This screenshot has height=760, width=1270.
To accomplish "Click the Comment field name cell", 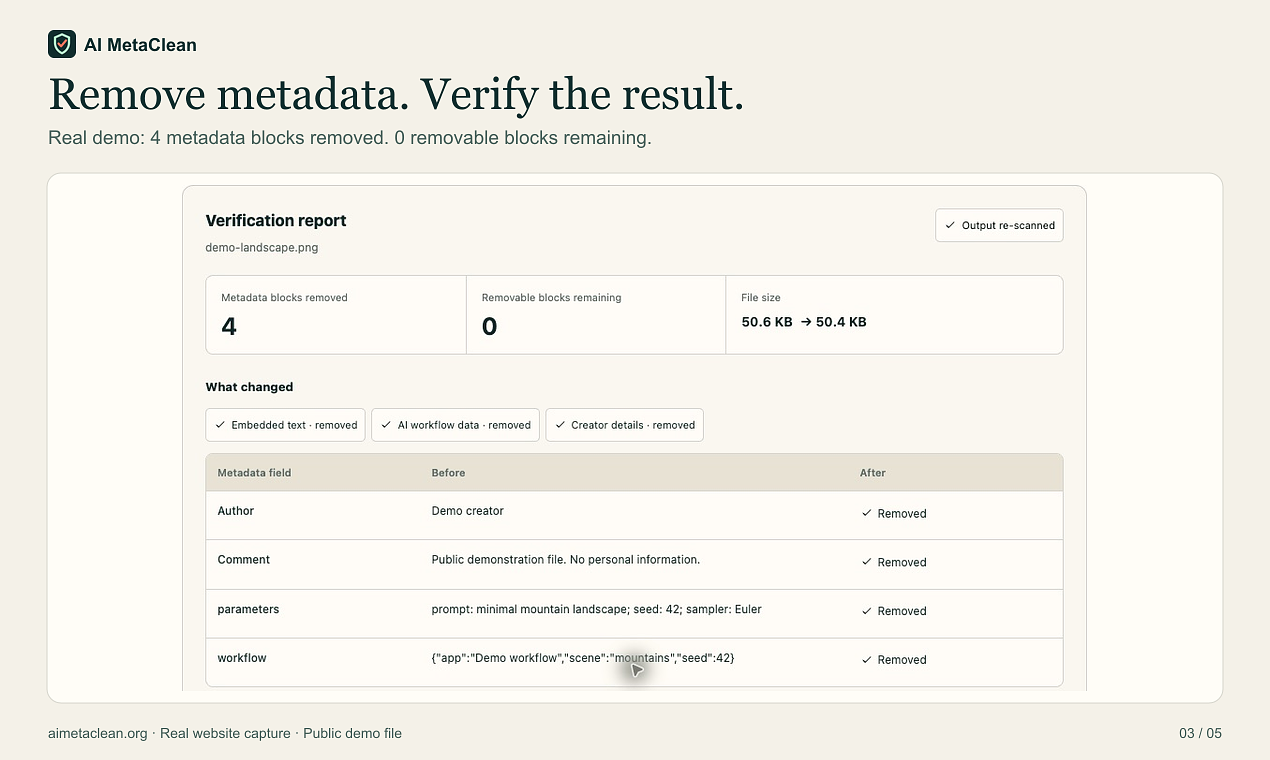I will (244, 560).
